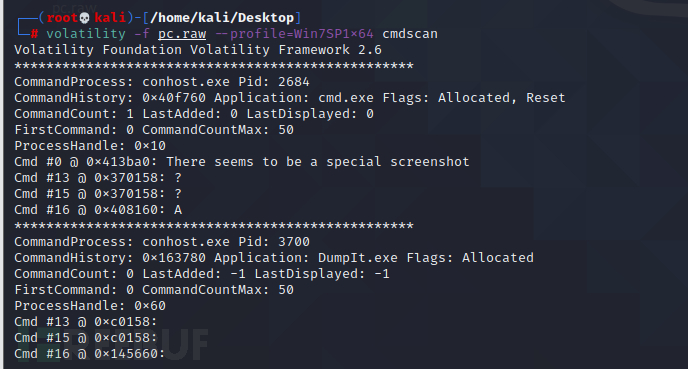The image size is (688, 369).
Task: Click the Volatility Framework 2.6 banner line
Action: [198, 50]
